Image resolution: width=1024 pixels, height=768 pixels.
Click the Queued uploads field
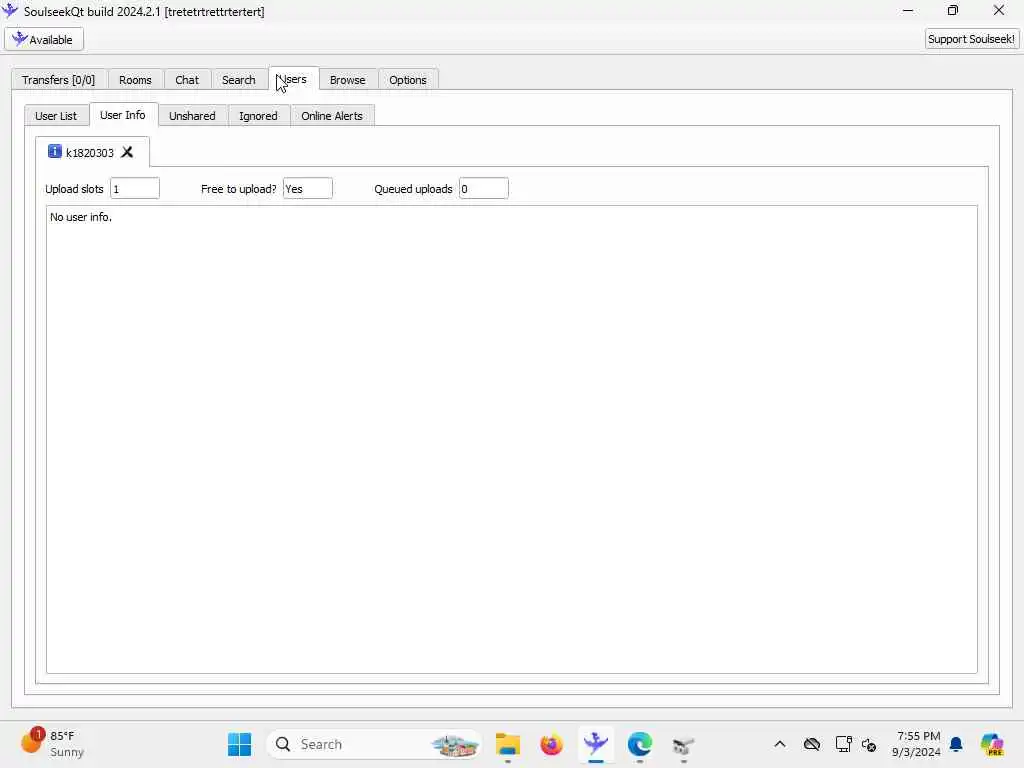[x=483, y=189]
